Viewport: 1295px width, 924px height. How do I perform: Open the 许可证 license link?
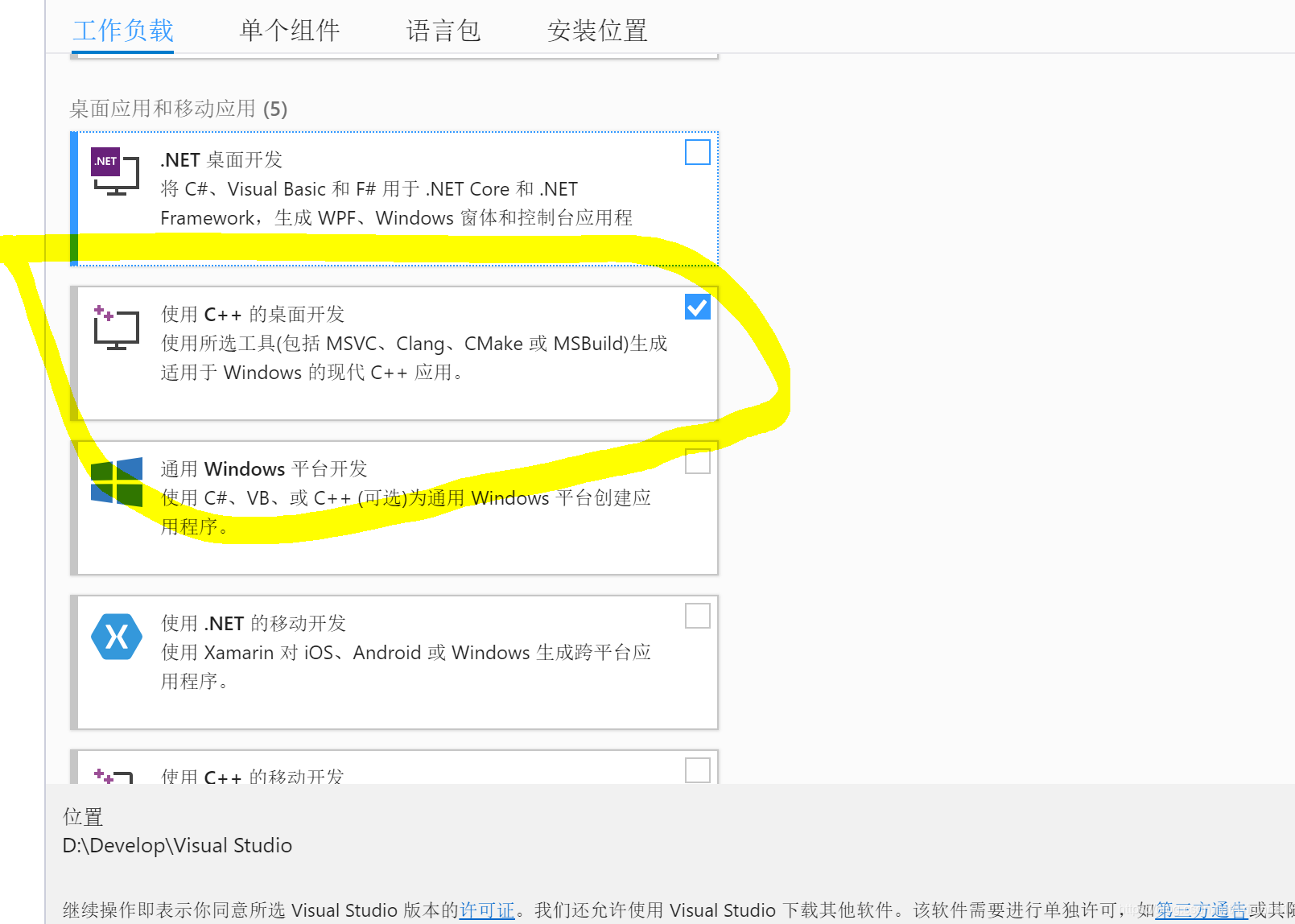[x=487, y=910]
